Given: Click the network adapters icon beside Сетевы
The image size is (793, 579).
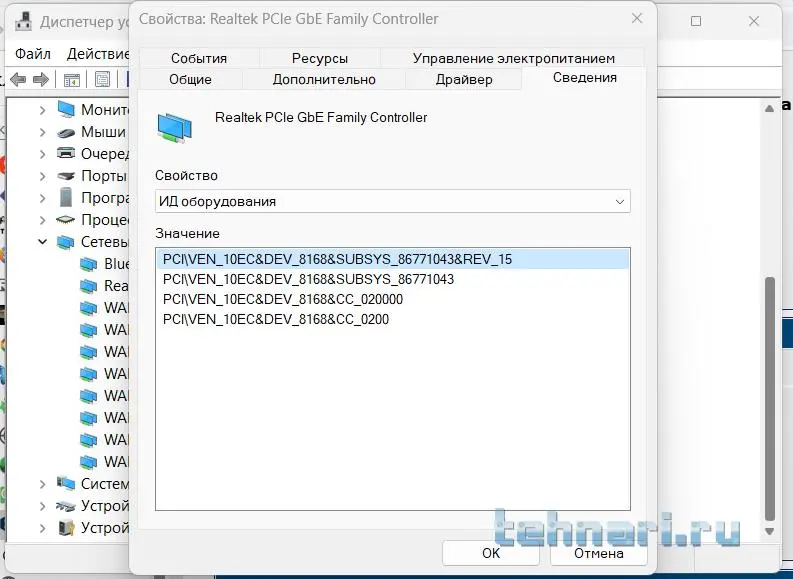Looking at the screenshot, I should [65, 242].
